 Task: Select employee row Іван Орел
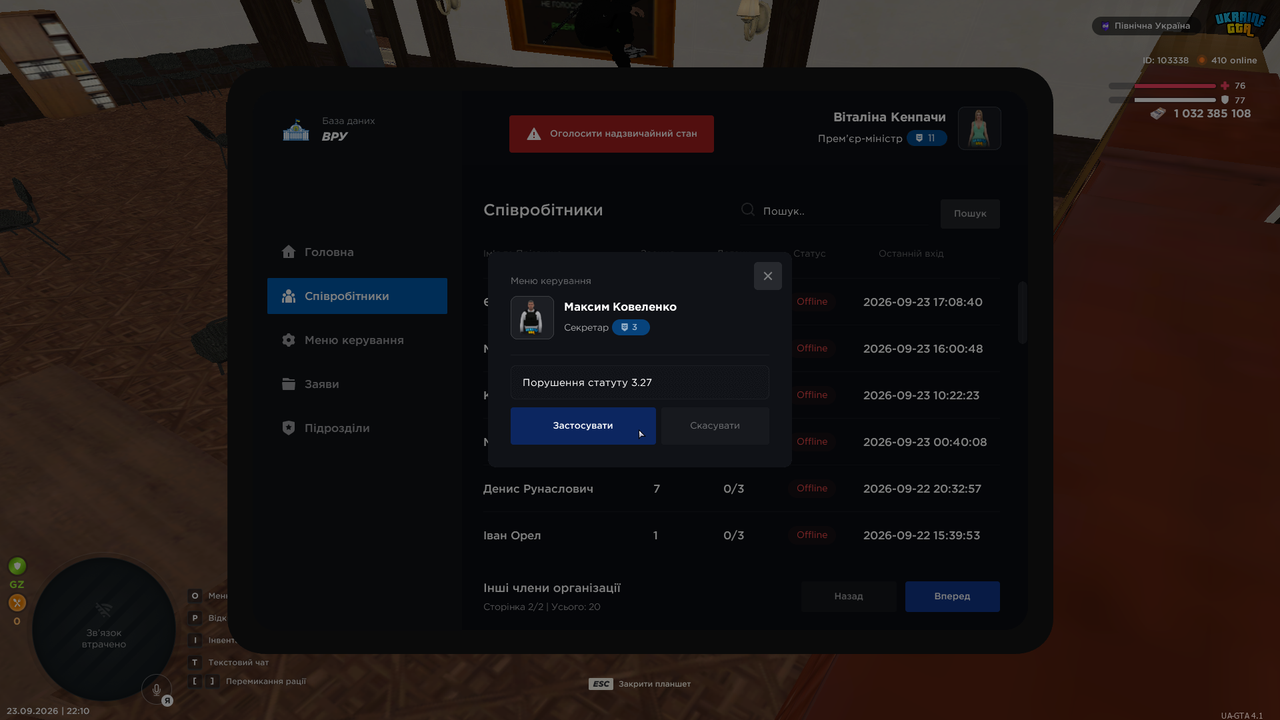click(x=740, y=536)
